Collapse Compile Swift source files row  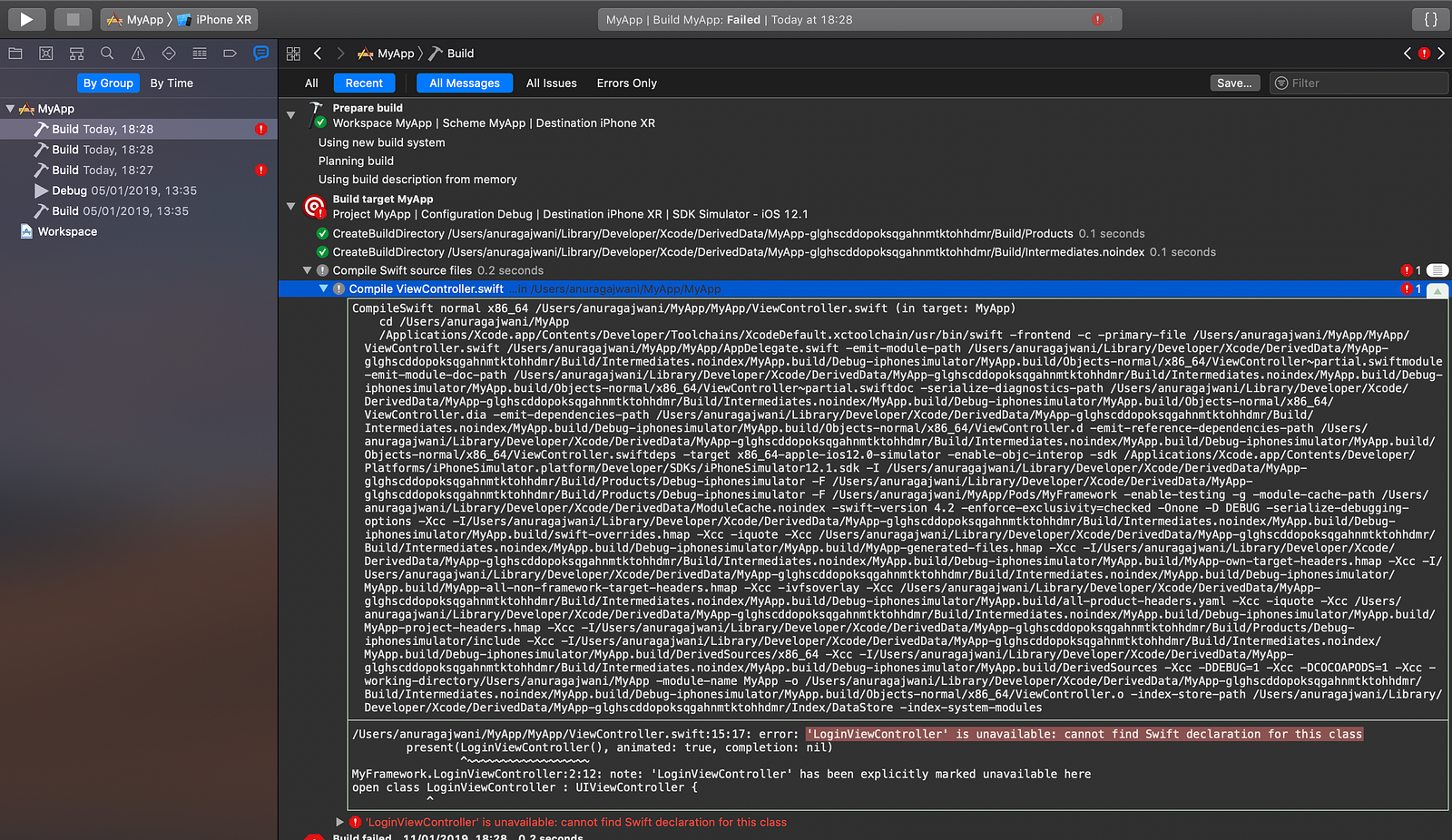coord(307,270)
